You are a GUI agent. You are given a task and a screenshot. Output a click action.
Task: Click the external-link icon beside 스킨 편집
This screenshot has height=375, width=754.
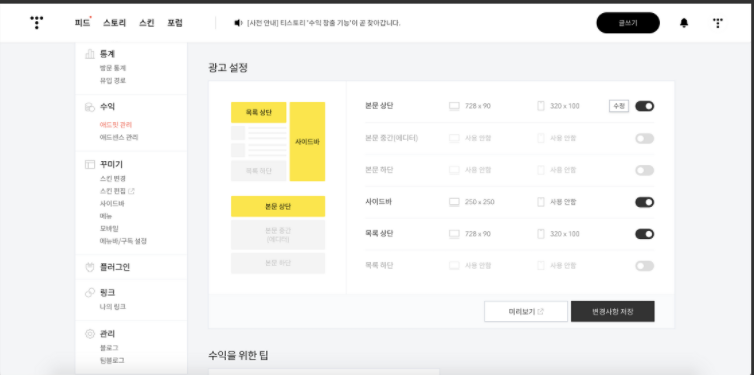[x=132, y=191]
